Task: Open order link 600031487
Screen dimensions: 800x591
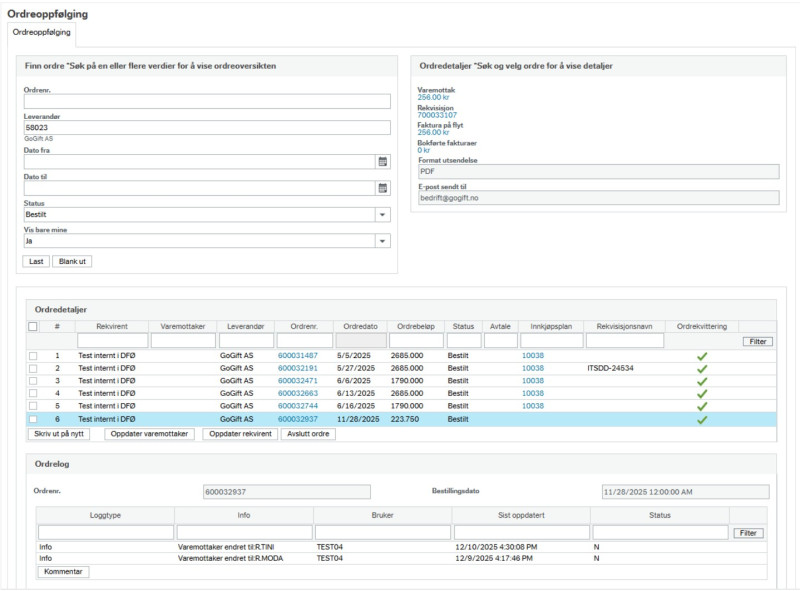Action: pyautogui.click(x=297, y=356)
